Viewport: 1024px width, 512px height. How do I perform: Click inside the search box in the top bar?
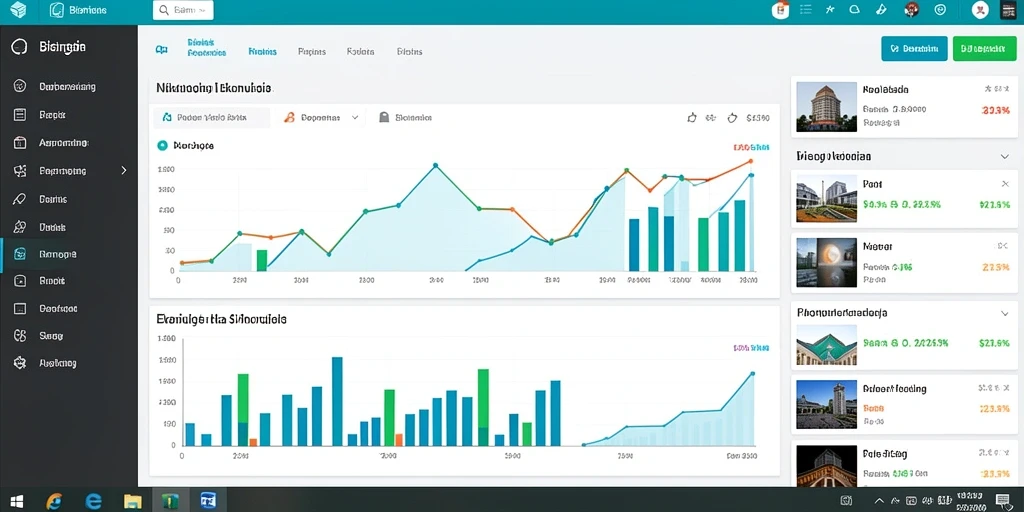183,10
